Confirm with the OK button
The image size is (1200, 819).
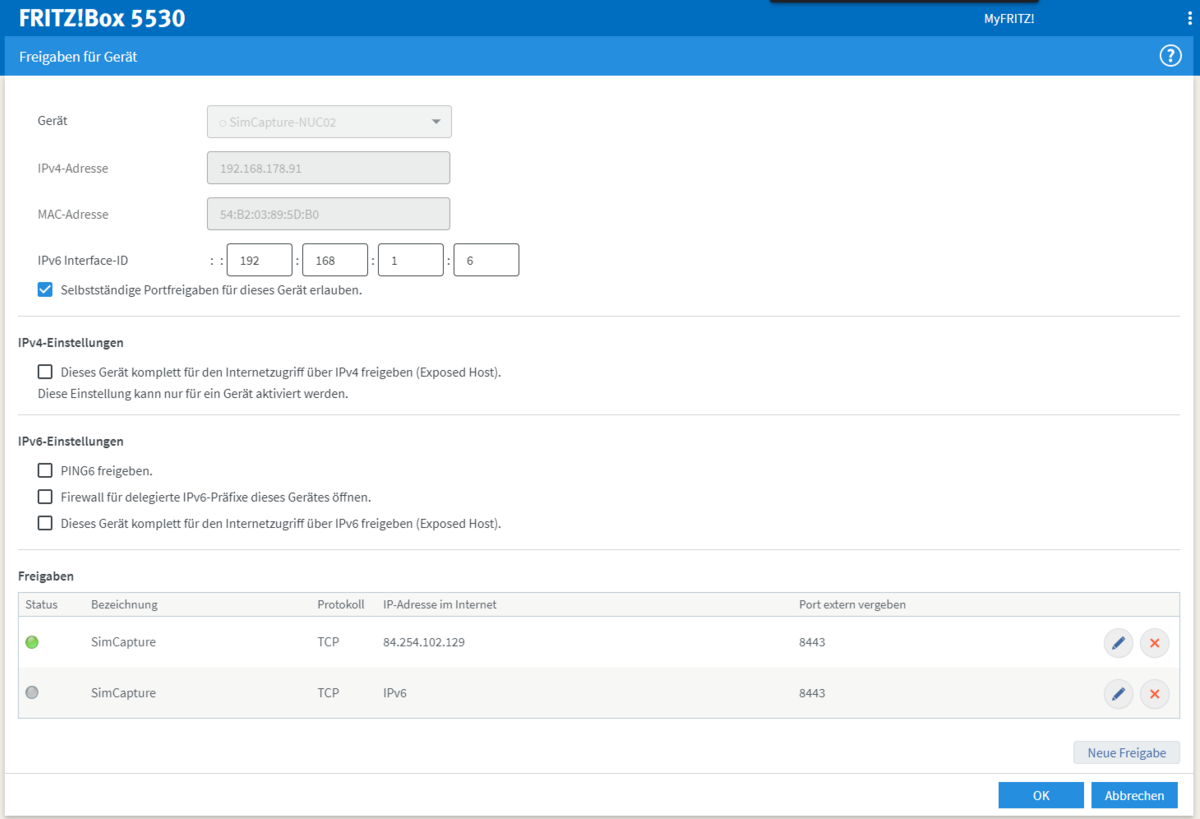1040,795
